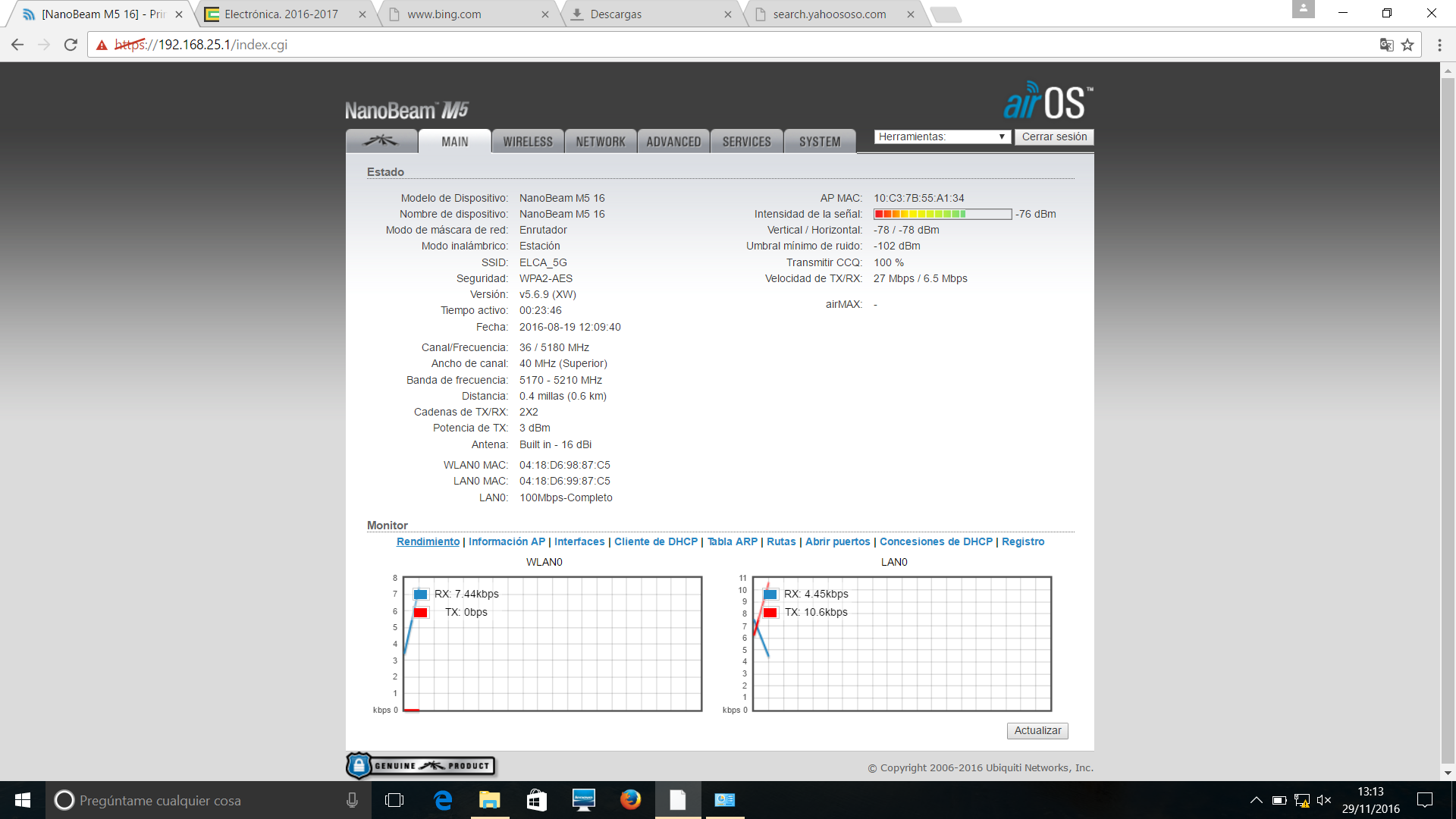The height and width of the screenshot is (819, 1456).
Task: Open the Windows Start menu
Action: (23, 800)
